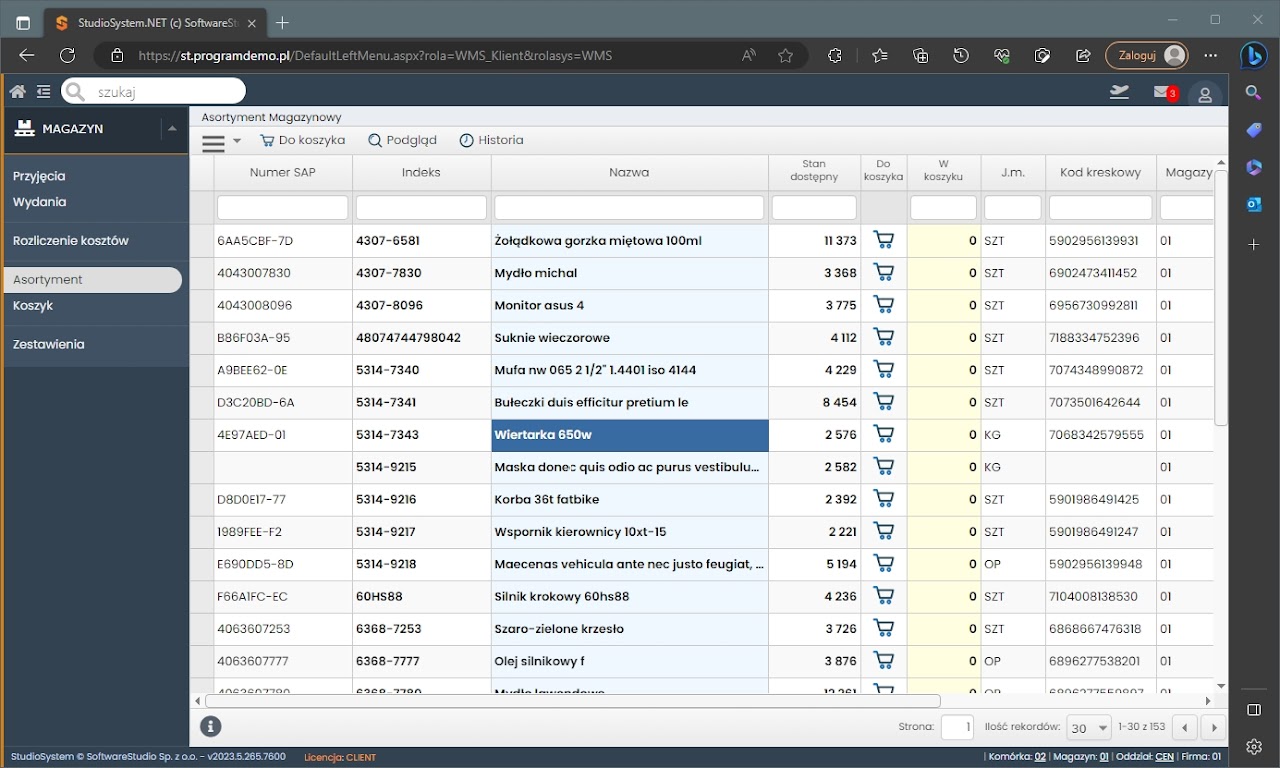Open the hamburger grid menu dropdown

(221, 141)
